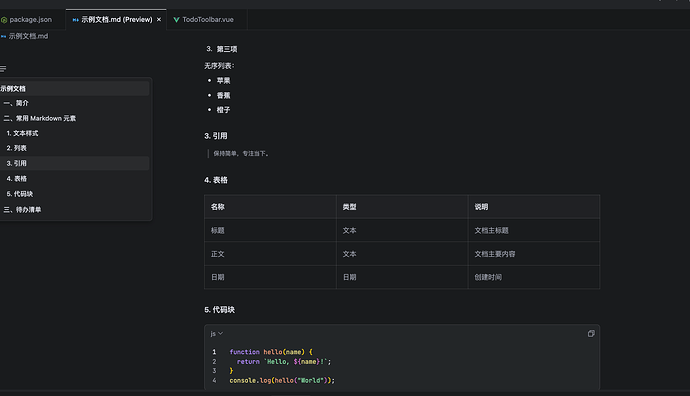Go to 一、简介 outline entry
The height and width of the screenshot is (396, 690).
point(74,103)
